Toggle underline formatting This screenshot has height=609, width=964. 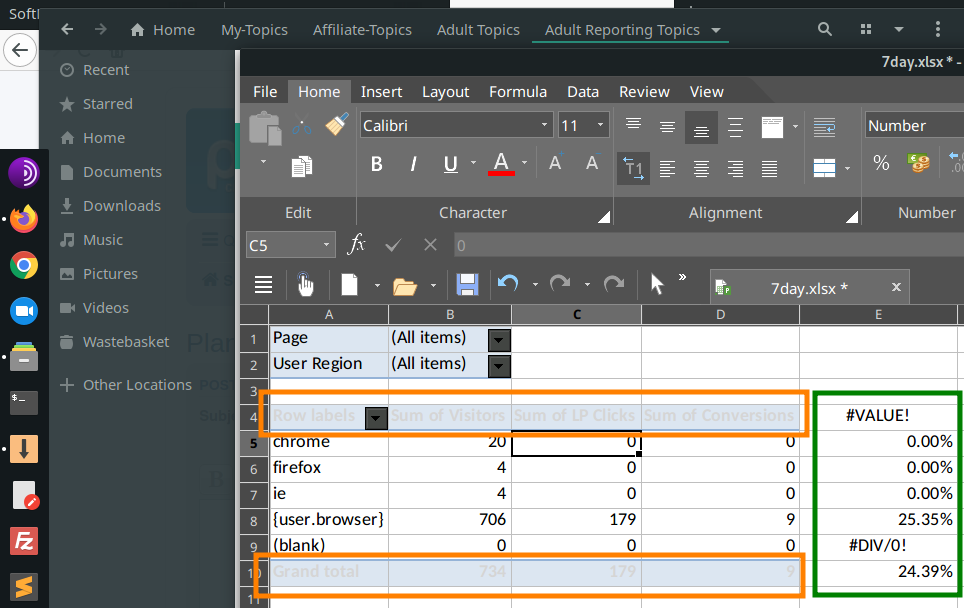click(x=450, y=164)
